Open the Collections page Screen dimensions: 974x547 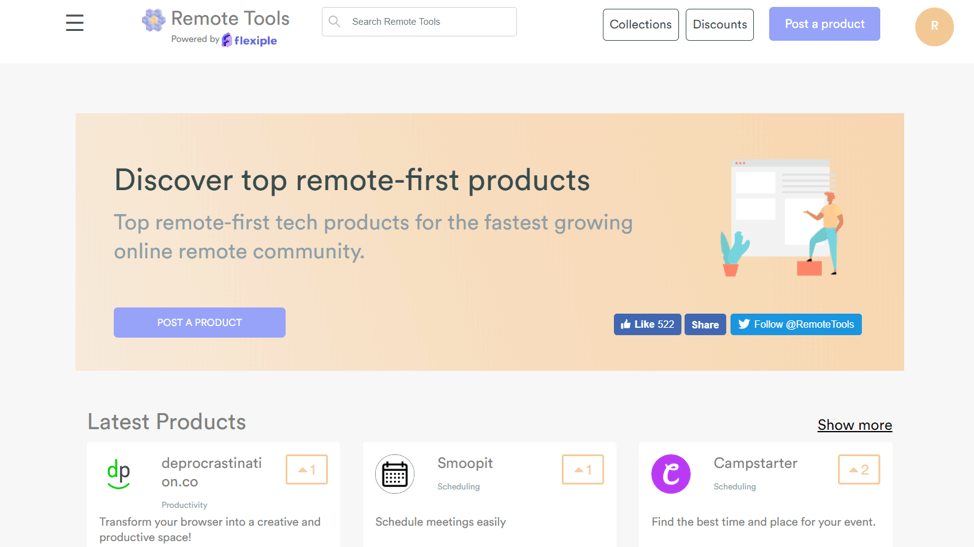(640, 24)
